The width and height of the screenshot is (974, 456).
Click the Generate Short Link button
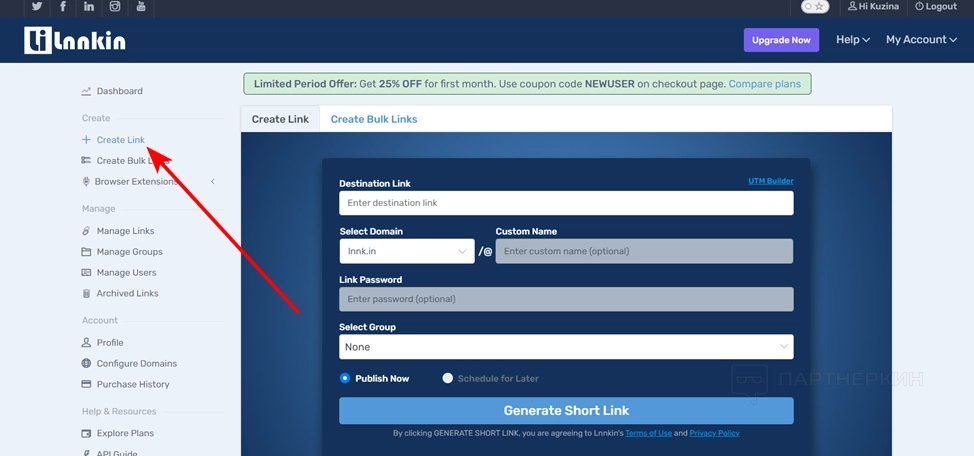coord(566,411)
